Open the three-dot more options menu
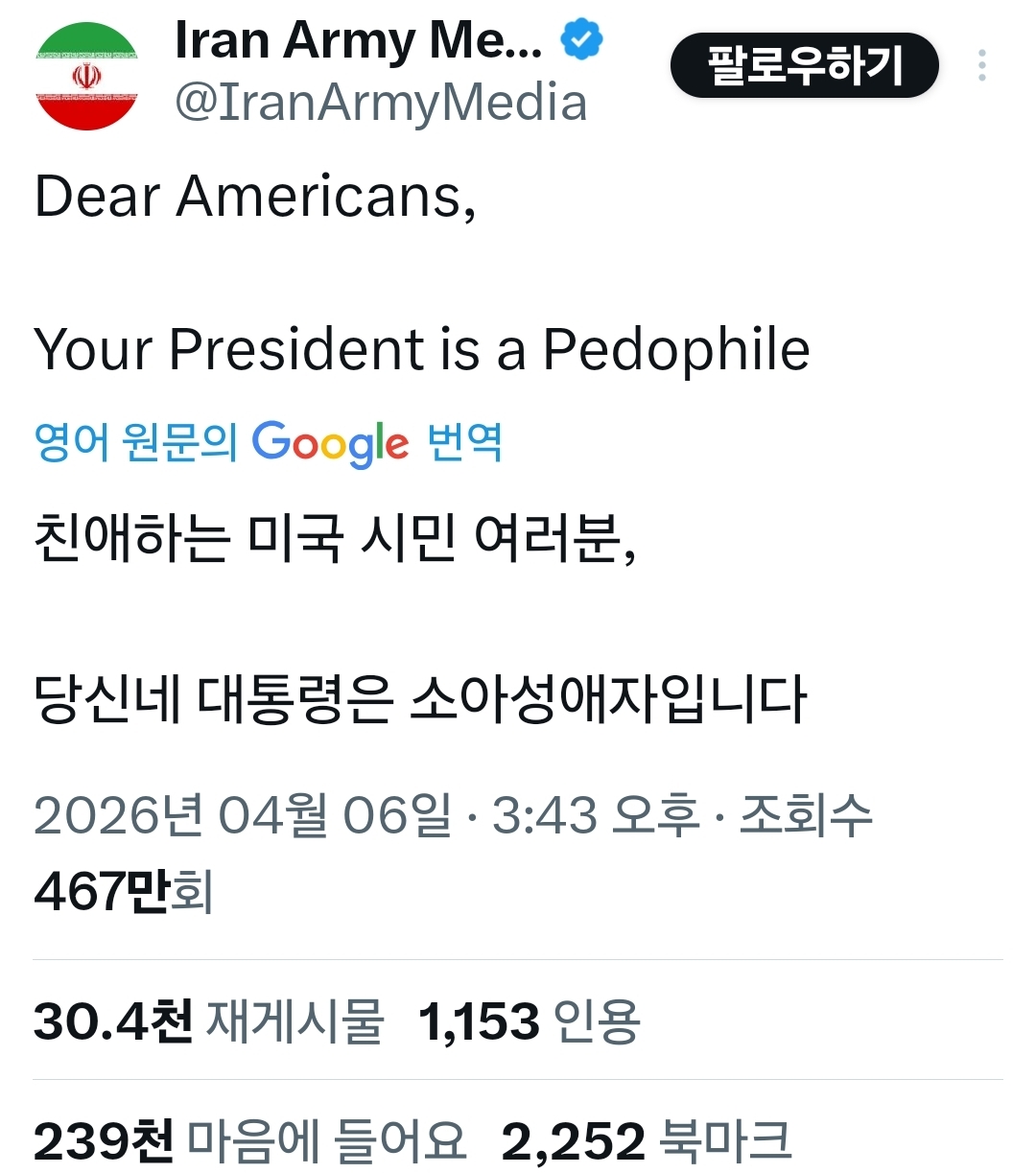Screen dimensions: 1036x1173 tap(981, 65)
